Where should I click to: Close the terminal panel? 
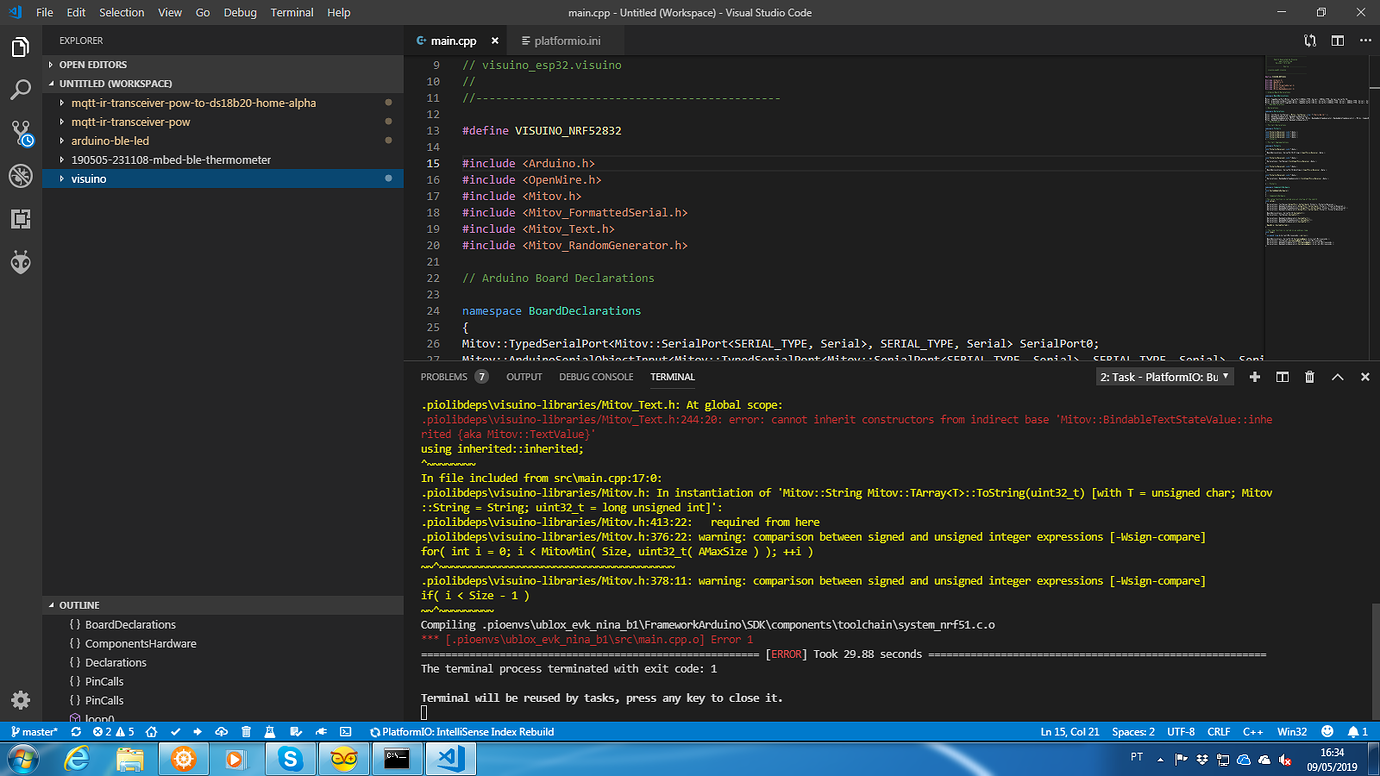point(1365,377)
